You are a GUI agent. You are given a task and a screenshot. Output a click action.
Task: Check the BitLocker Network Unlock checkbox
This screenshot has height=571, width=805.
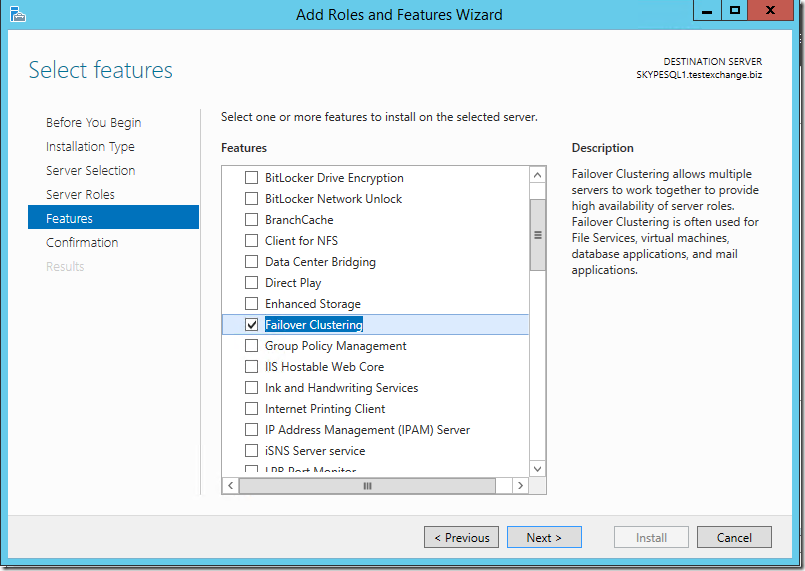click(x=252, y=199)
